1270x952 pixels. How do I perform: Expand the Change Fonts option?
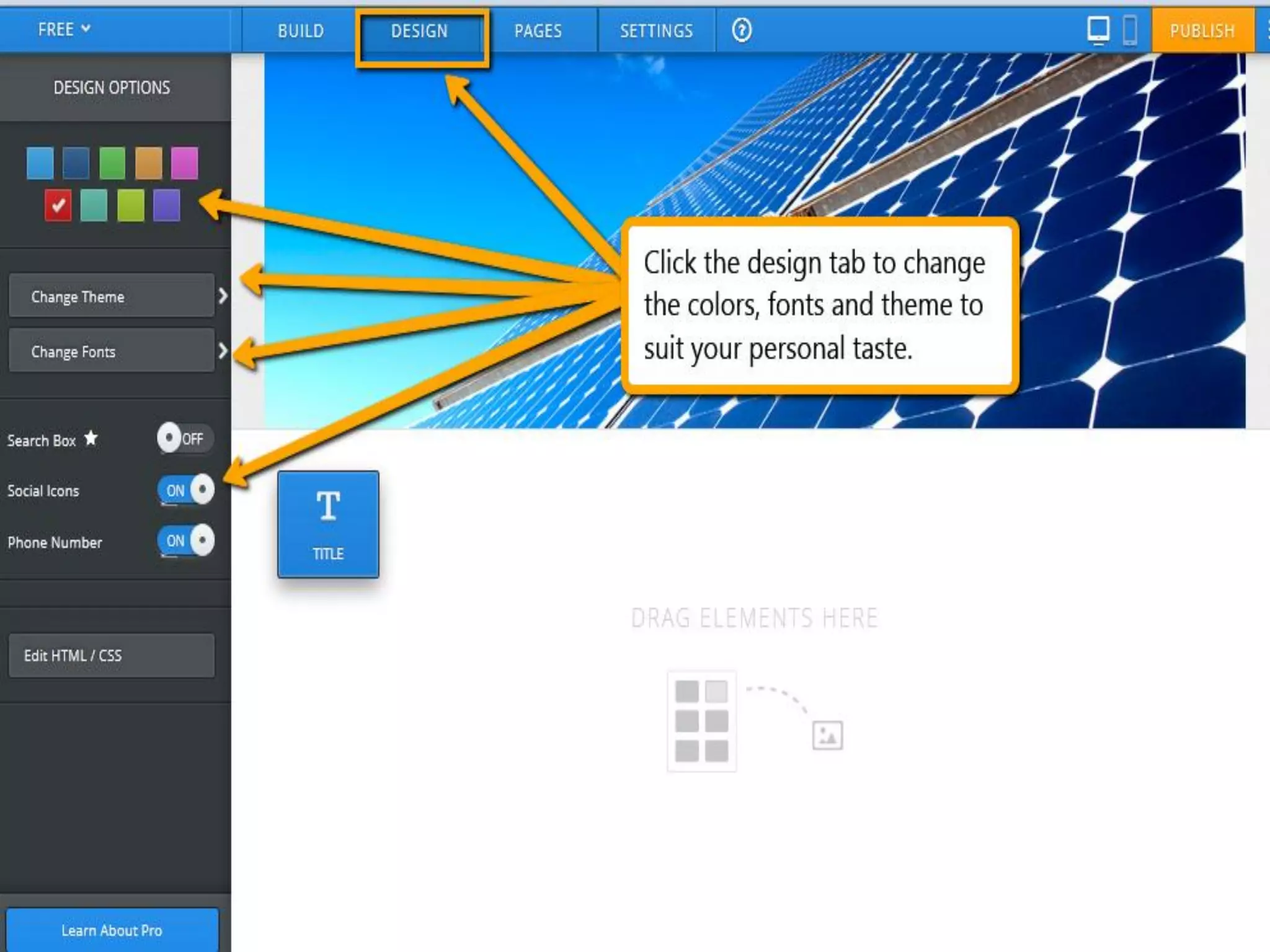(x=112, y=351)
